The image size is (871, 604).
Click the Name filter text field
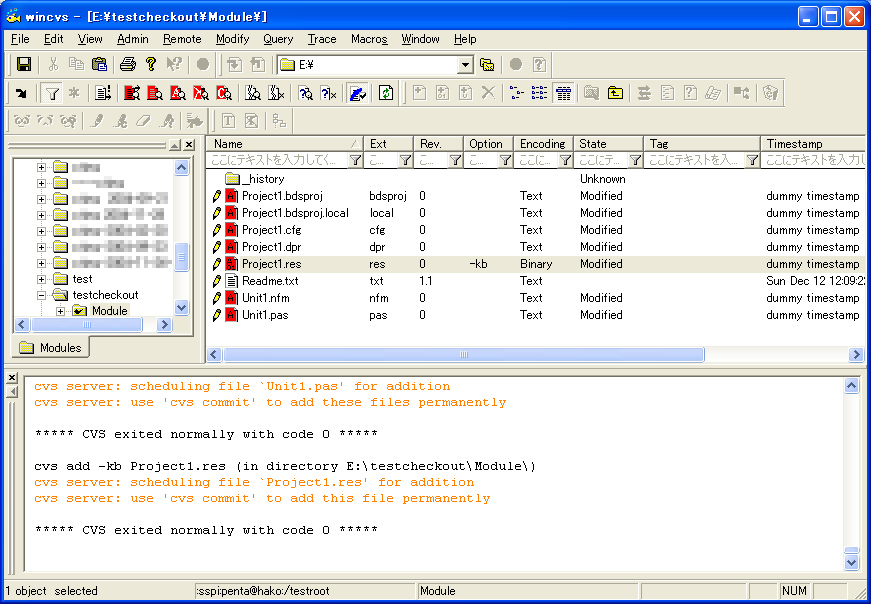(x=278, y=160)
